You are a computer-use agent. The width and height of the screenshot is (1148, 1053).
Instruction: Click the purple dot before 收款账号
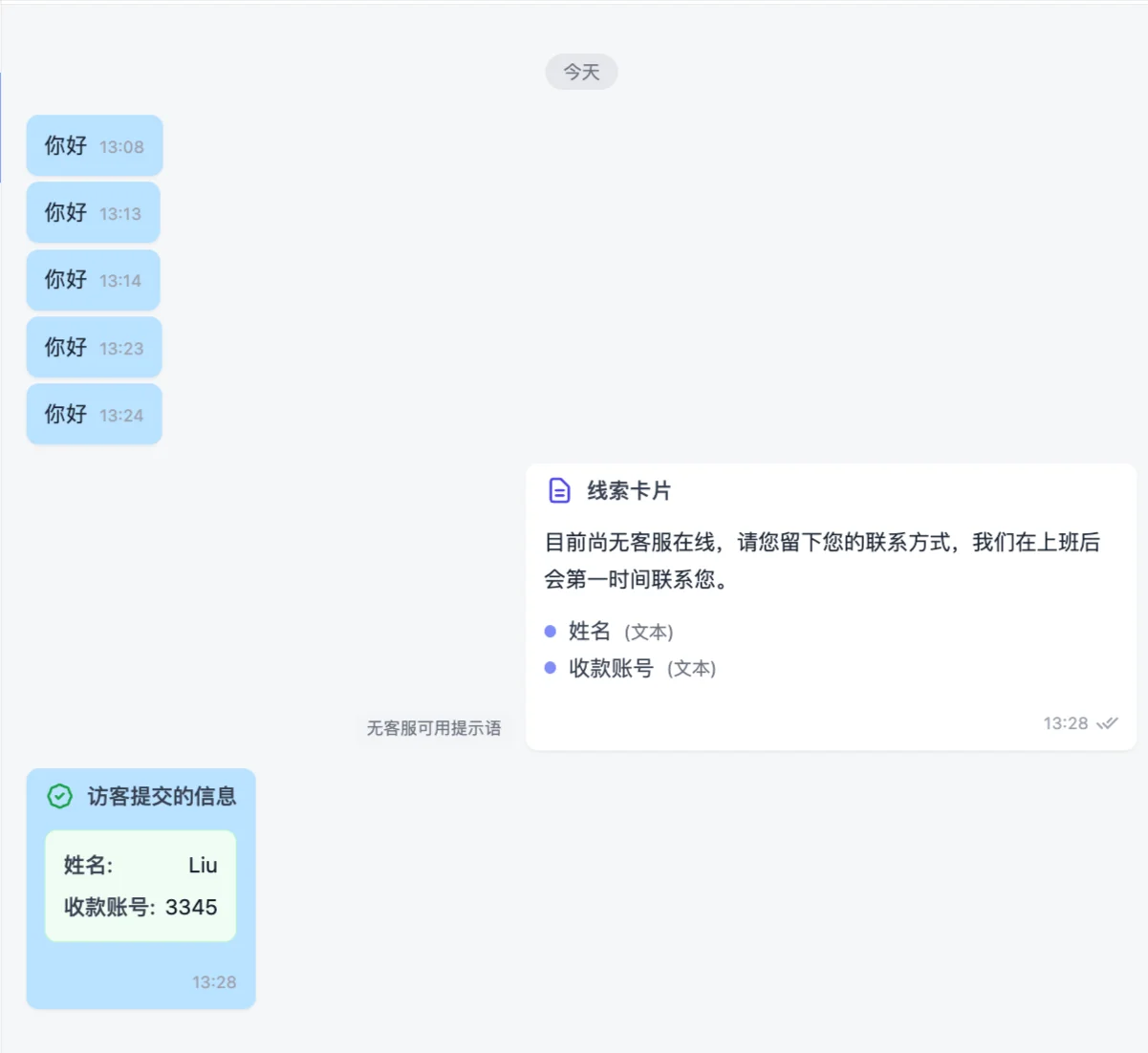click(x=550, y=668)
